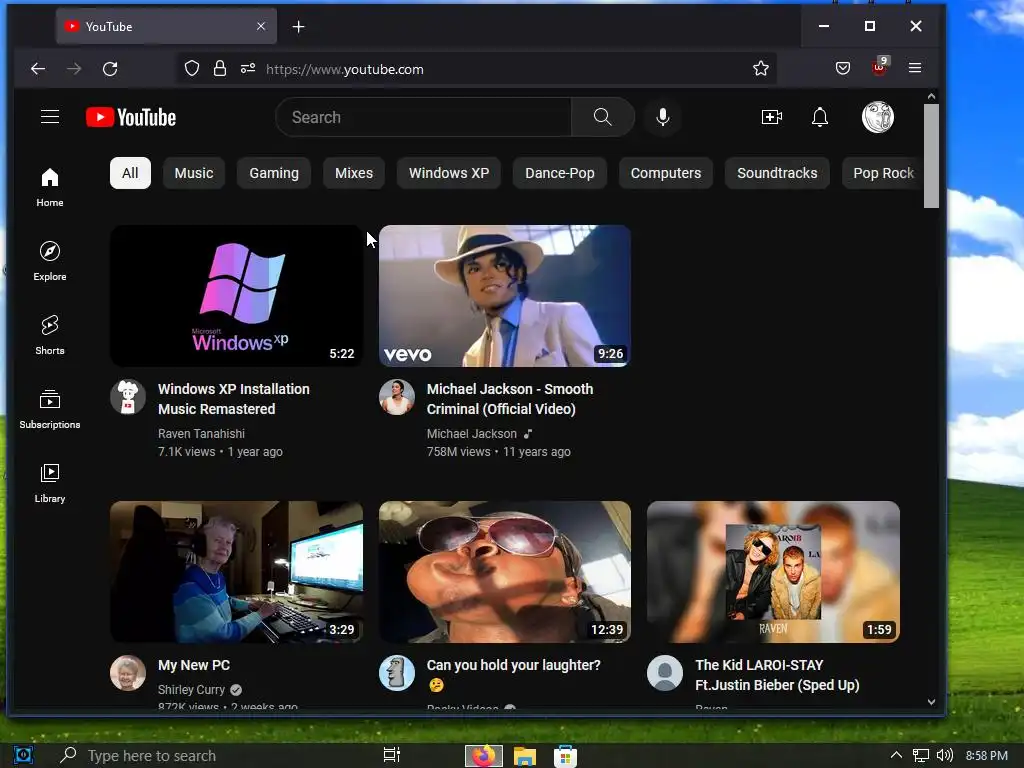Open volume control in system tray
This screenshot has width=1024, height=768.
[x=945, y=756]
